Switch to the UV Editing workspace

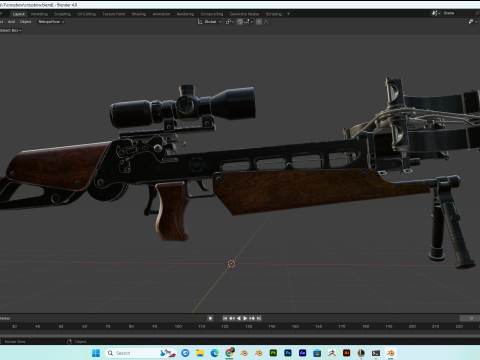point(86,14)
